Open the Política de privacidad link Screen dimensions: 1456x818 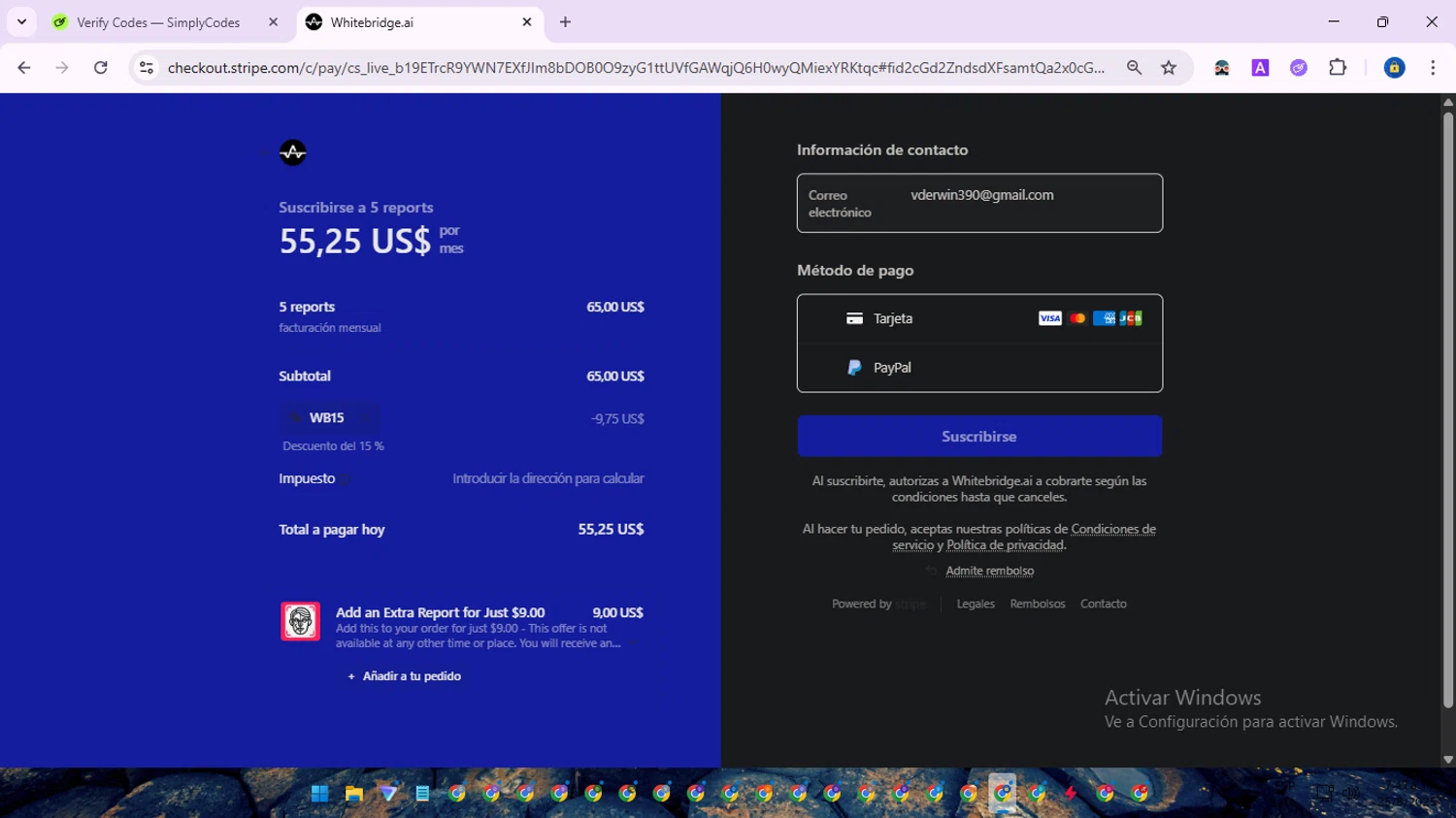pos(1006,545)
